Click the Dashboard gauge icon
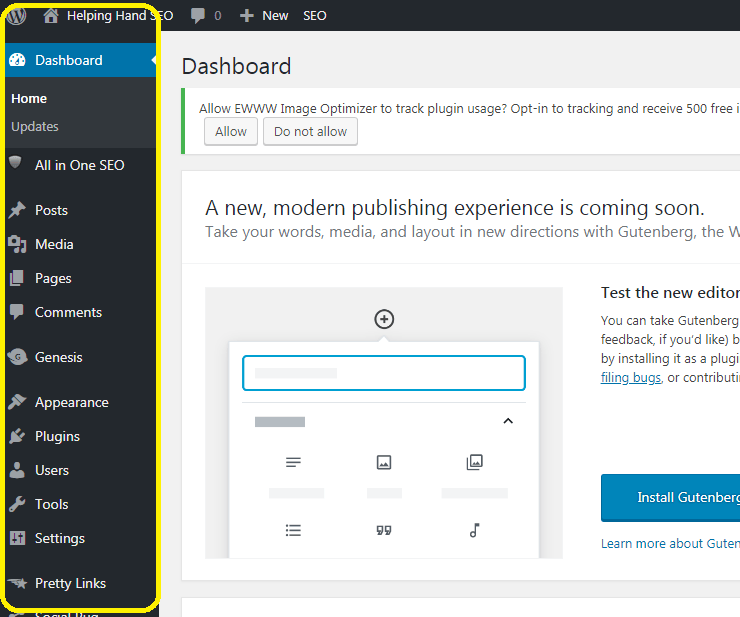Viewport: 740px width, 617px height. 17,60
